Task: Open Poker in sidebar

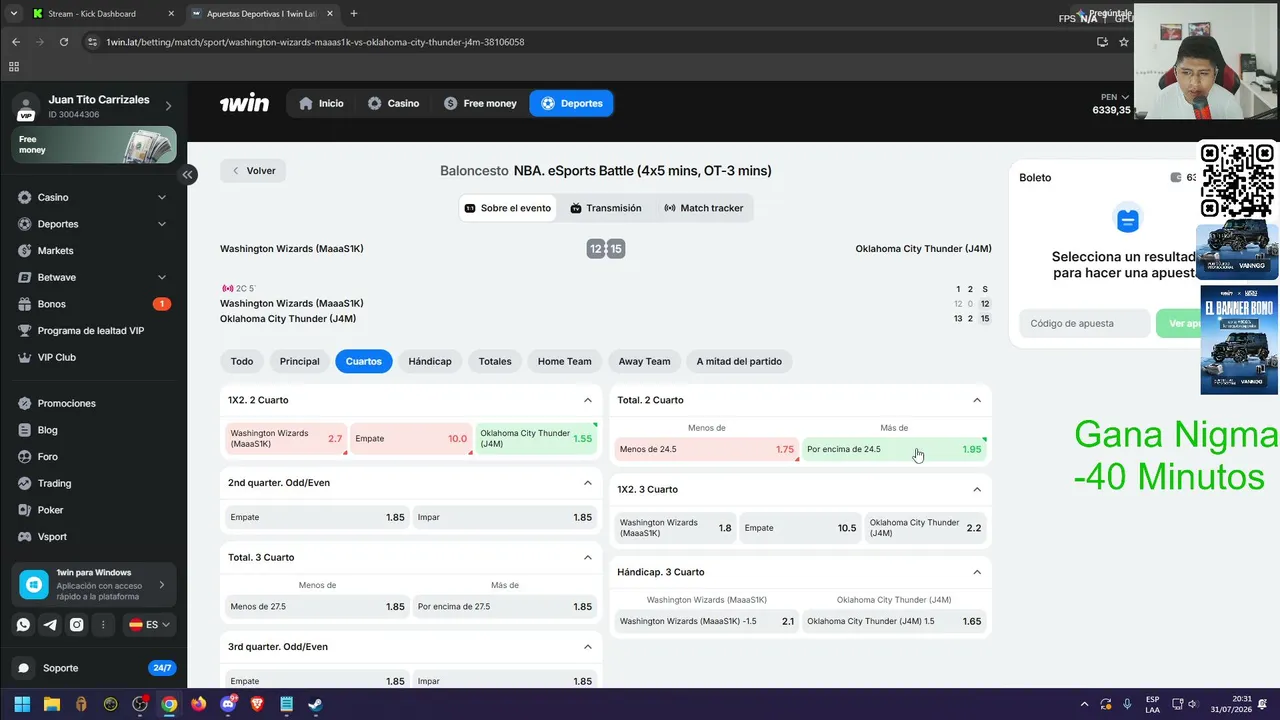Action: [x=93, y=510]
